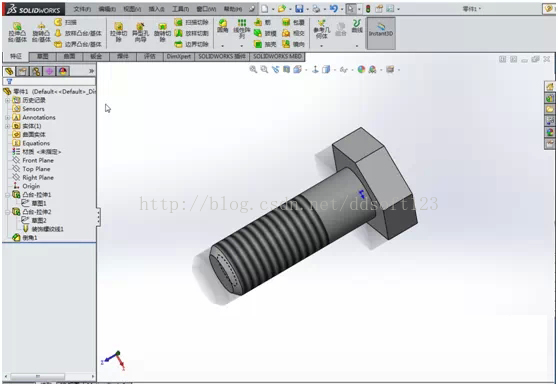Click Zoom to Fit in view toolbar

click(253, 69)
